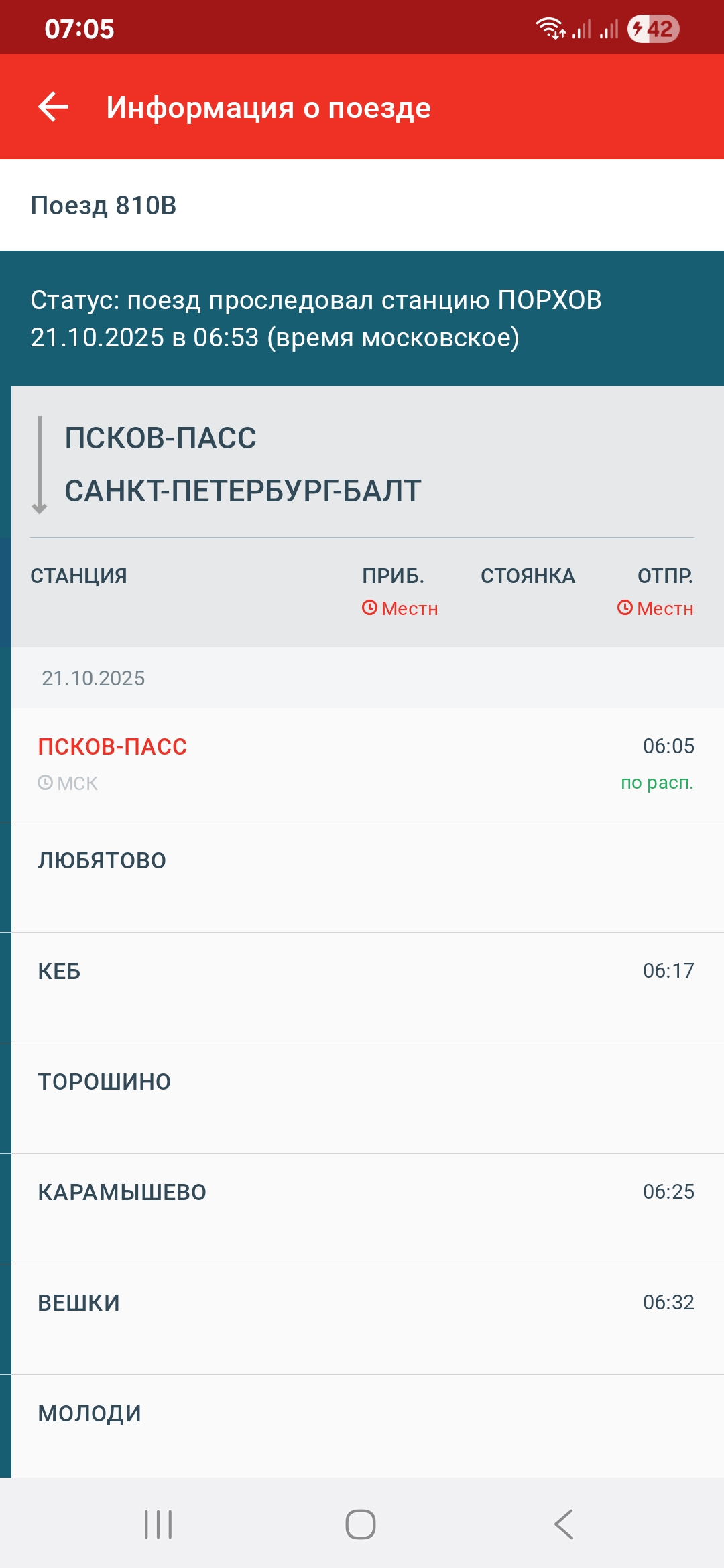
Task: Tap the Wi-Fi icon in status bar
Action: click(550, 29)
